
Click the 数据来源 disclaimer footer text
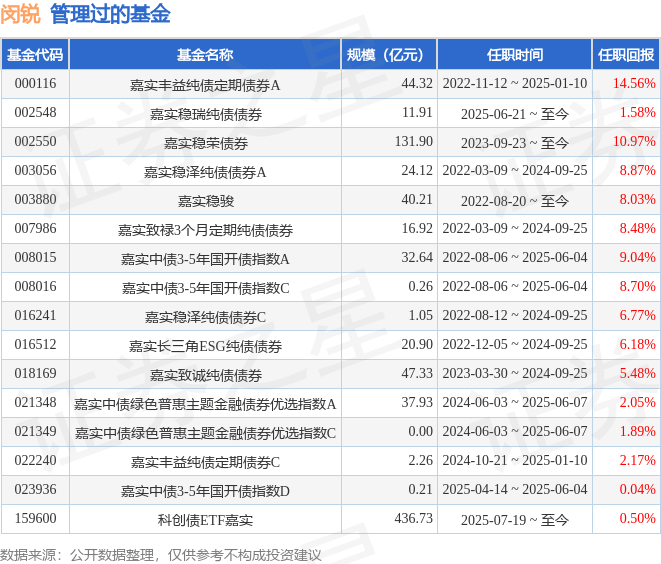point(160,554)
